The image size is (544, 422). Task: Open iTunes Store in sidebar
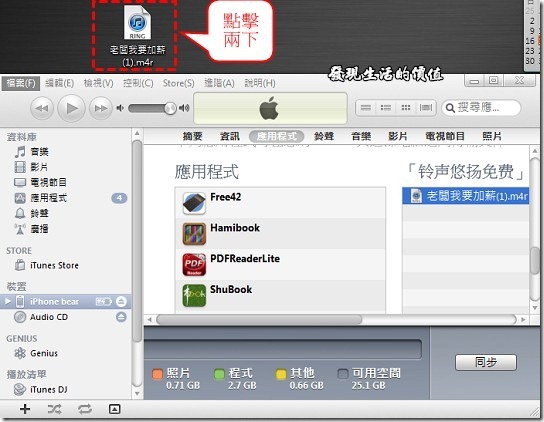click(x=54, y=265)
